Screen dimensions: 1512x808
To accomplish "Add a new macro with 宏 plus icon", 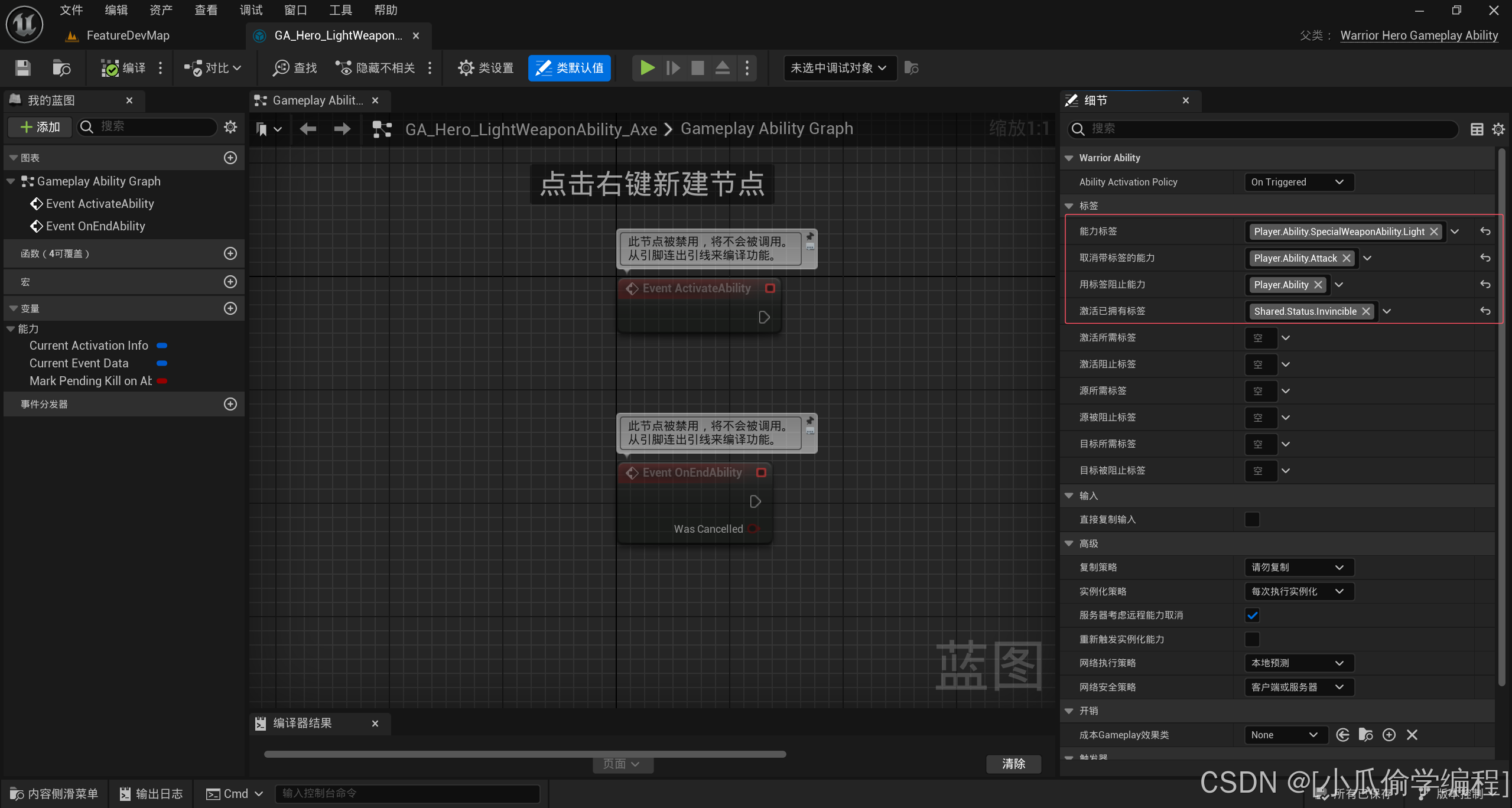I will 230,282.
